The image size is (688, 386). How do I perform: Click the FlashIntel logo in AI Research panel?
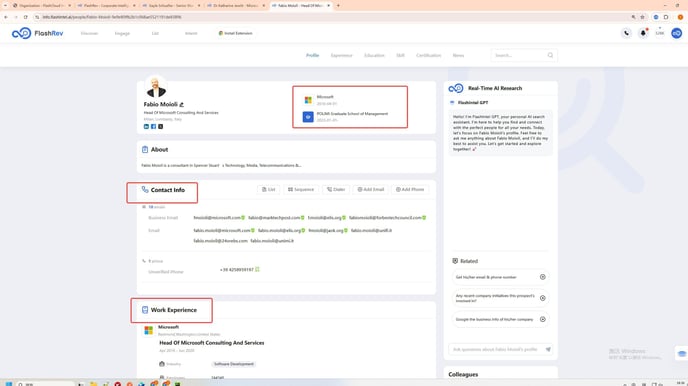[x=456, y=88]
